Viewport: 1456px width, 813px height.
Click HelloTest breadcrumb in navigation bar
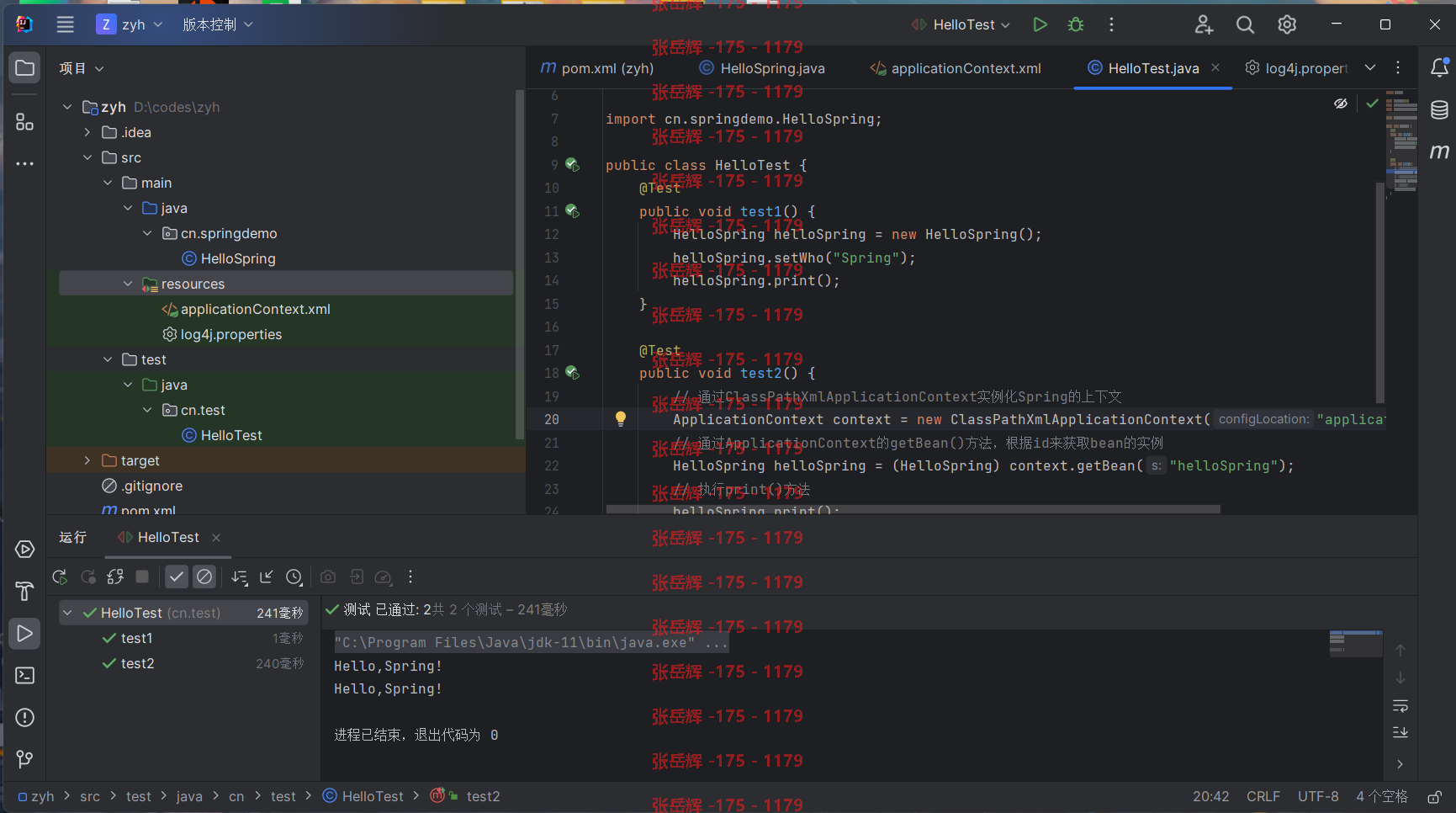point(363,796)
